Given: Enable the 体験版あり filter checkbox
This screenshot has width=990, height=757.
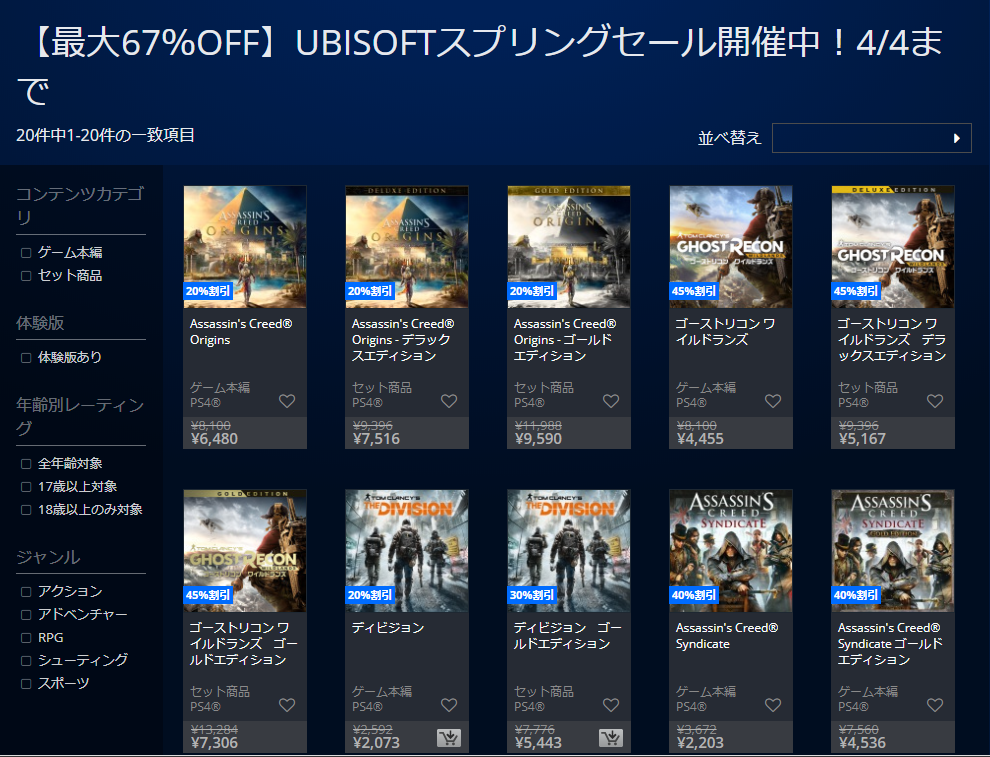Looking at the screenshot, I should 26,358.
